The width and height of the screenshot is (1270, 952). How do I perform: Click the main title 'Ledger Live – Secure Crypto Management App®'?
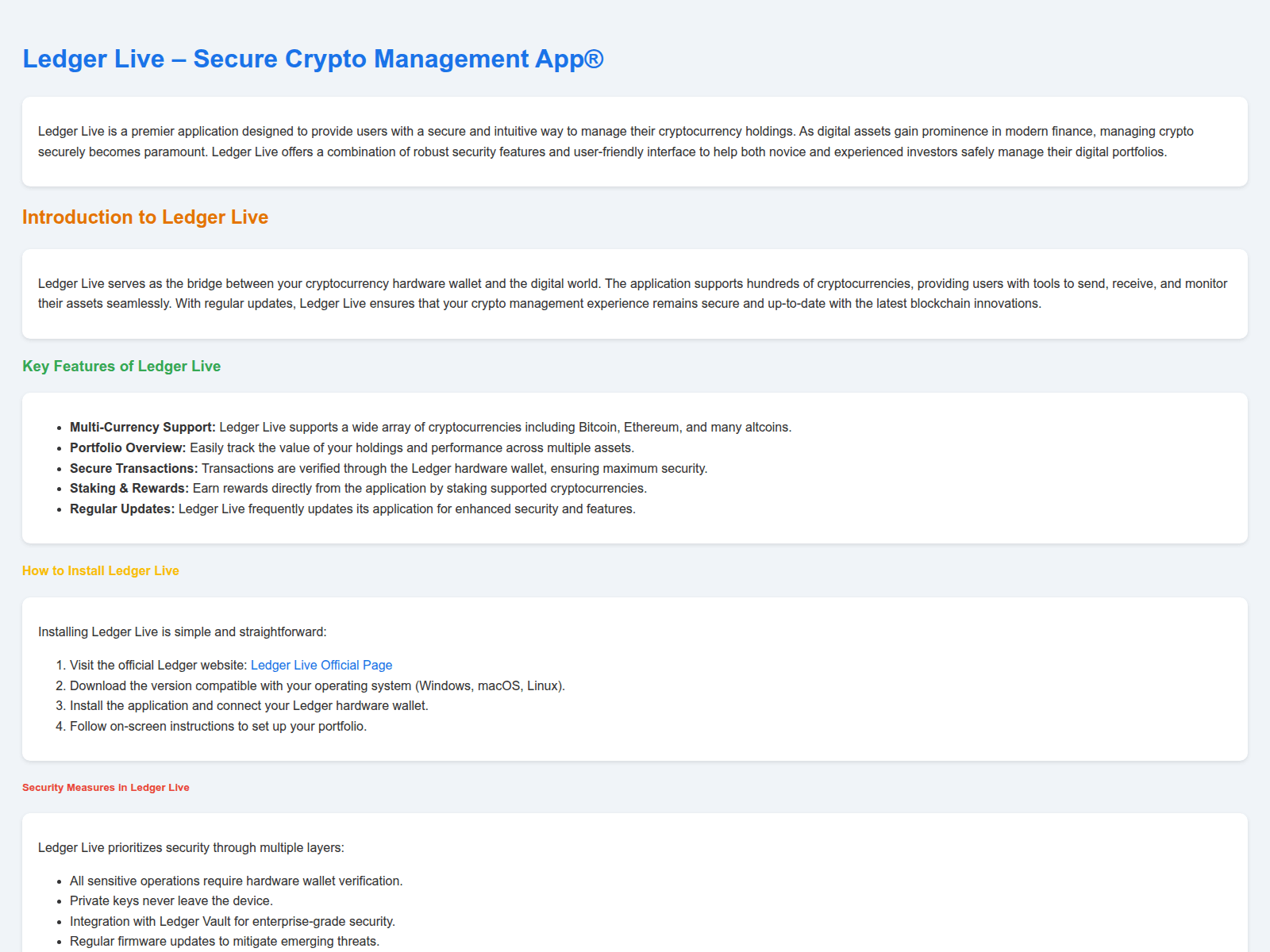tap(313, 59)
